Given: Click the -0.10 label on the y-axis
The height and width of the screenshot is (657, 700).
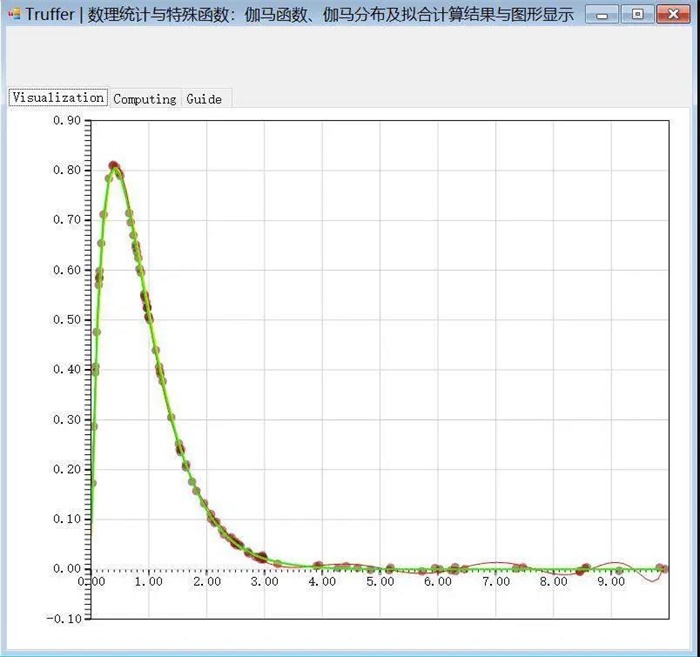Looking at the screenshot, I should coord(64,618).
